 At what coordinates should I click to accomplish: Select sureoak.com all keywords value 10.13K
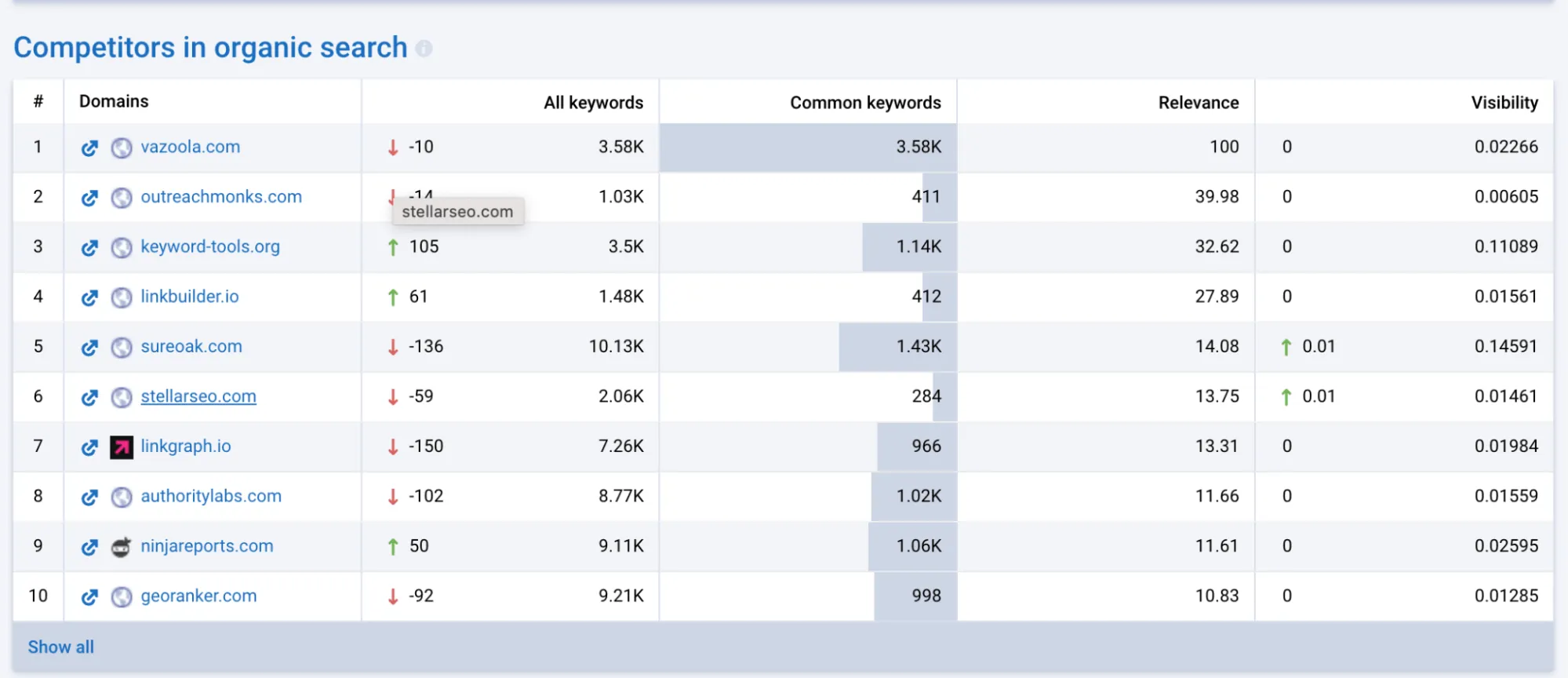pyautogui.click(x=617, y=346)
